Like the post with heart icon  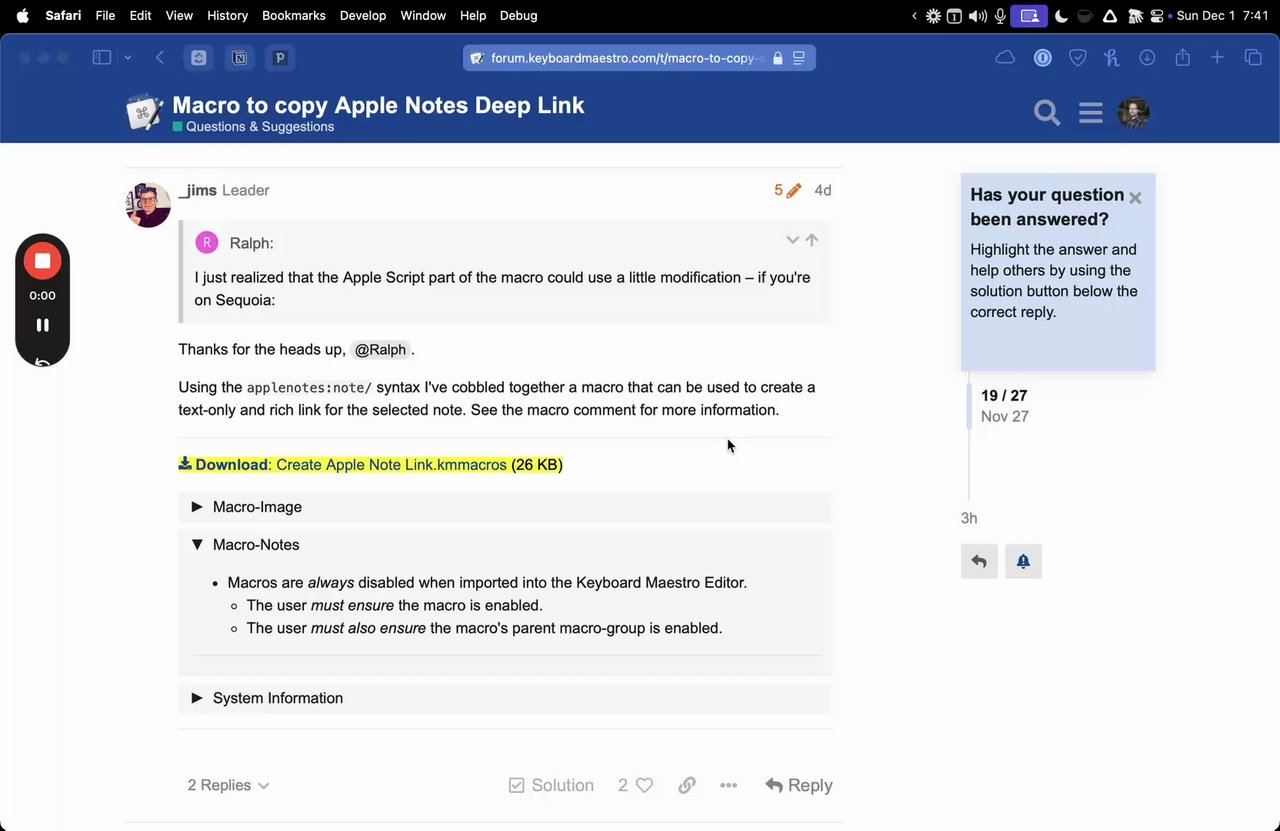pos(645,785)
